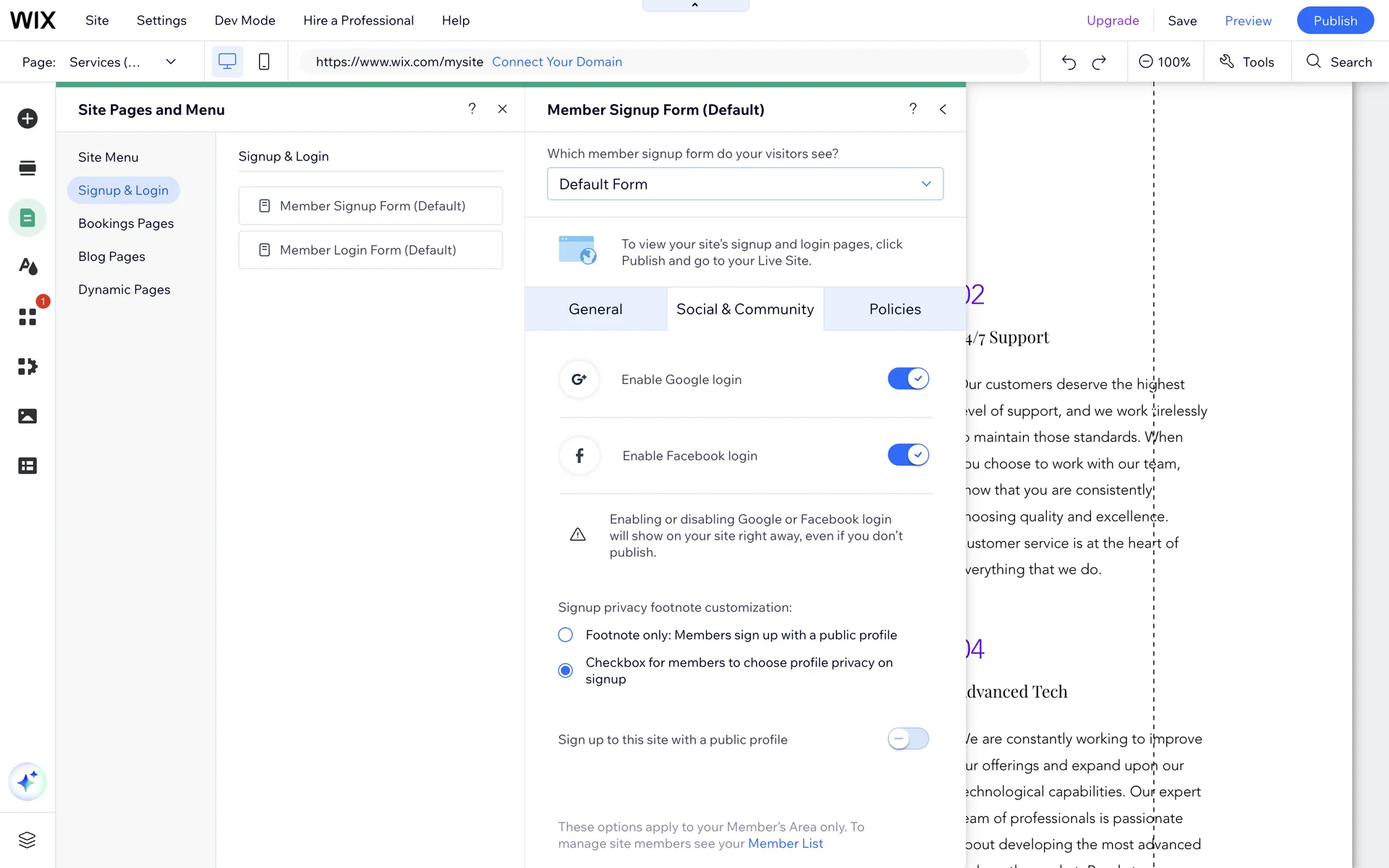
Task: Disable the Google login toggle
Action: pyautogui.click(x=908, y=379)
